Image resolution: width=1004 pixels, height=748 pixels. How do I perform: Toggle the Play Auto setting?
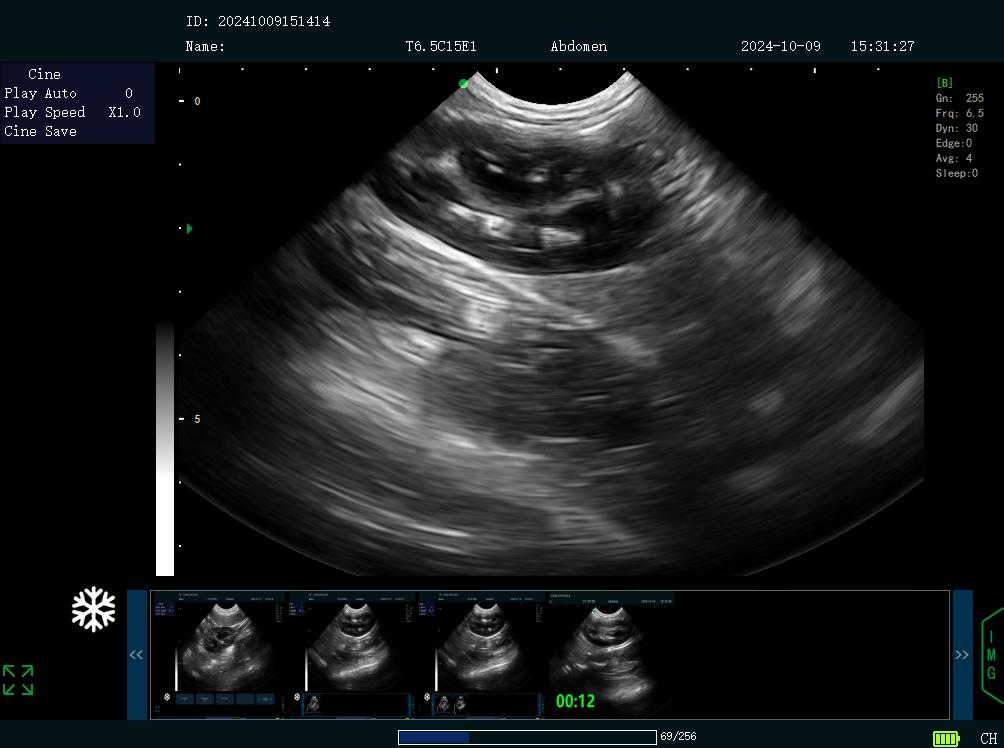click(x=70, y=93)
